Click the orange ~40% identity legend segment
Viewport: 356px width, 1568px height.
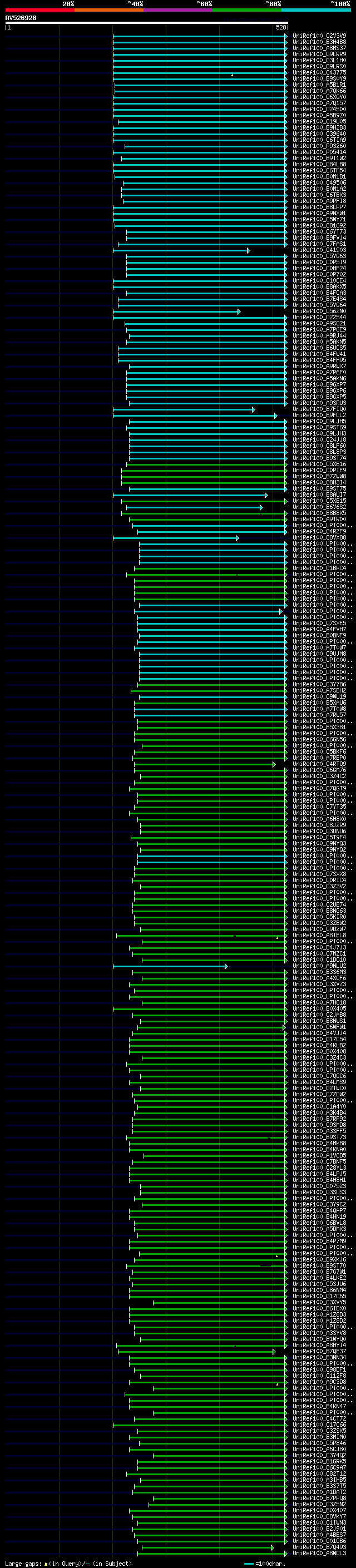(109, 11)
